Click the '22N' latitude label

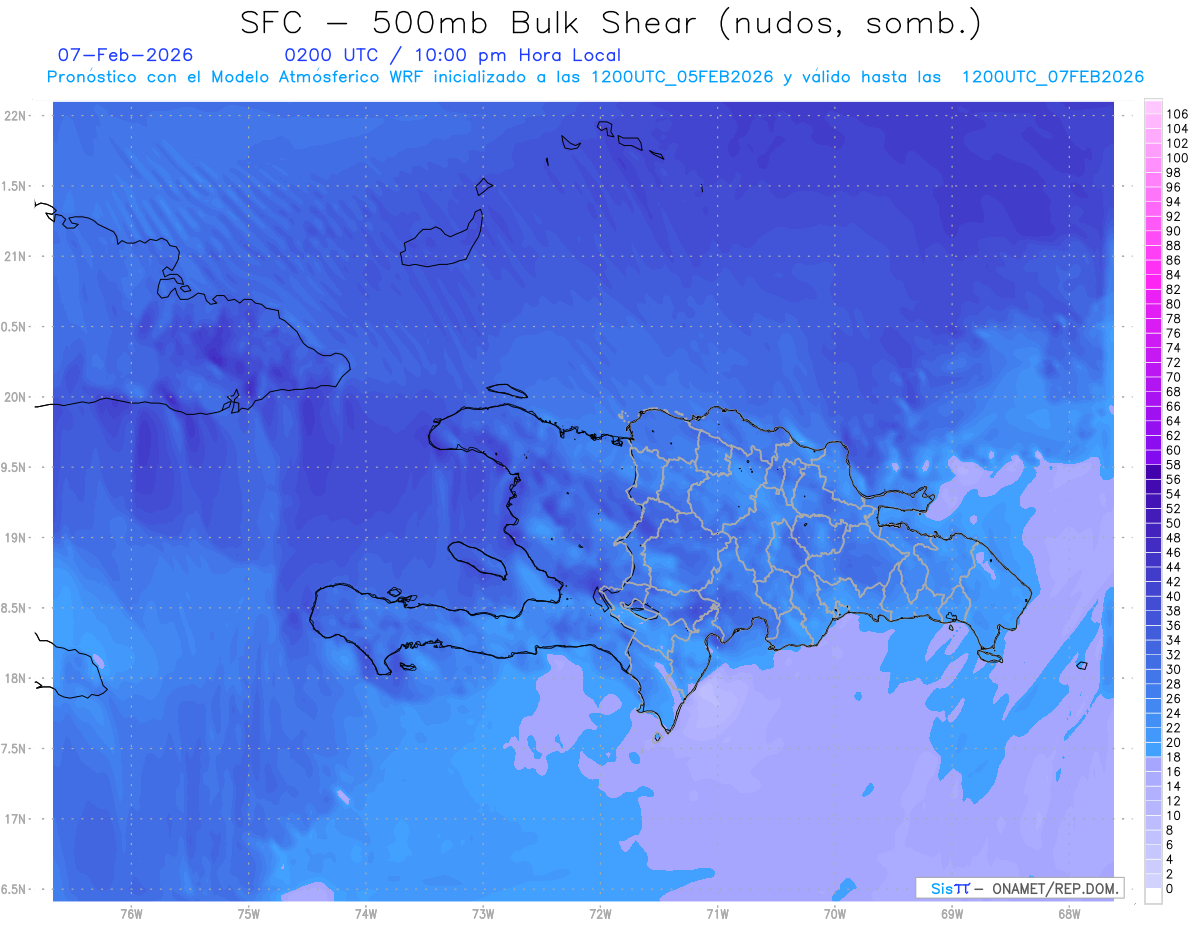(x=16, y=116)
